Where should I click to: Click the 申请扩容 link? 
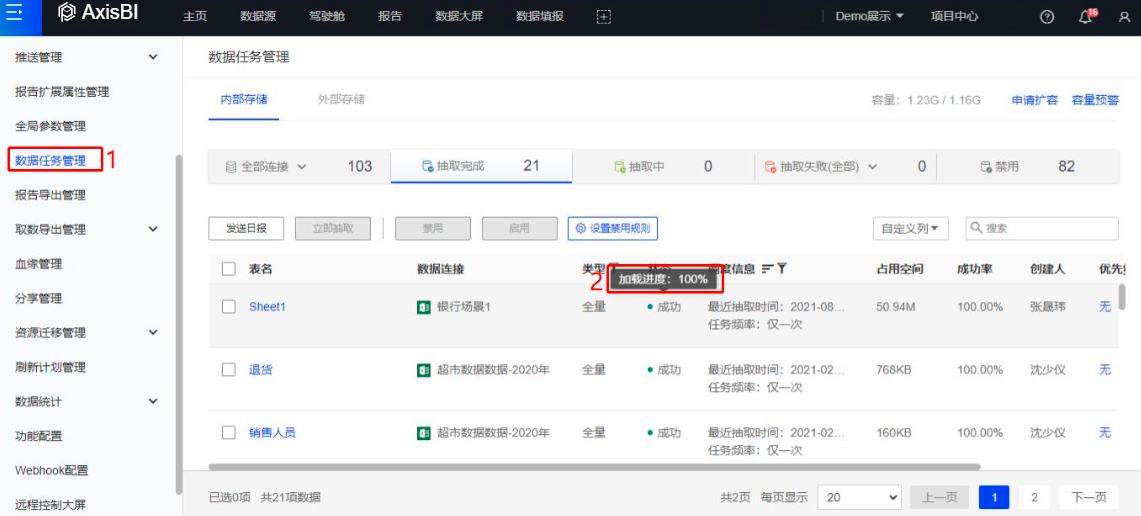click(1035, 100)
